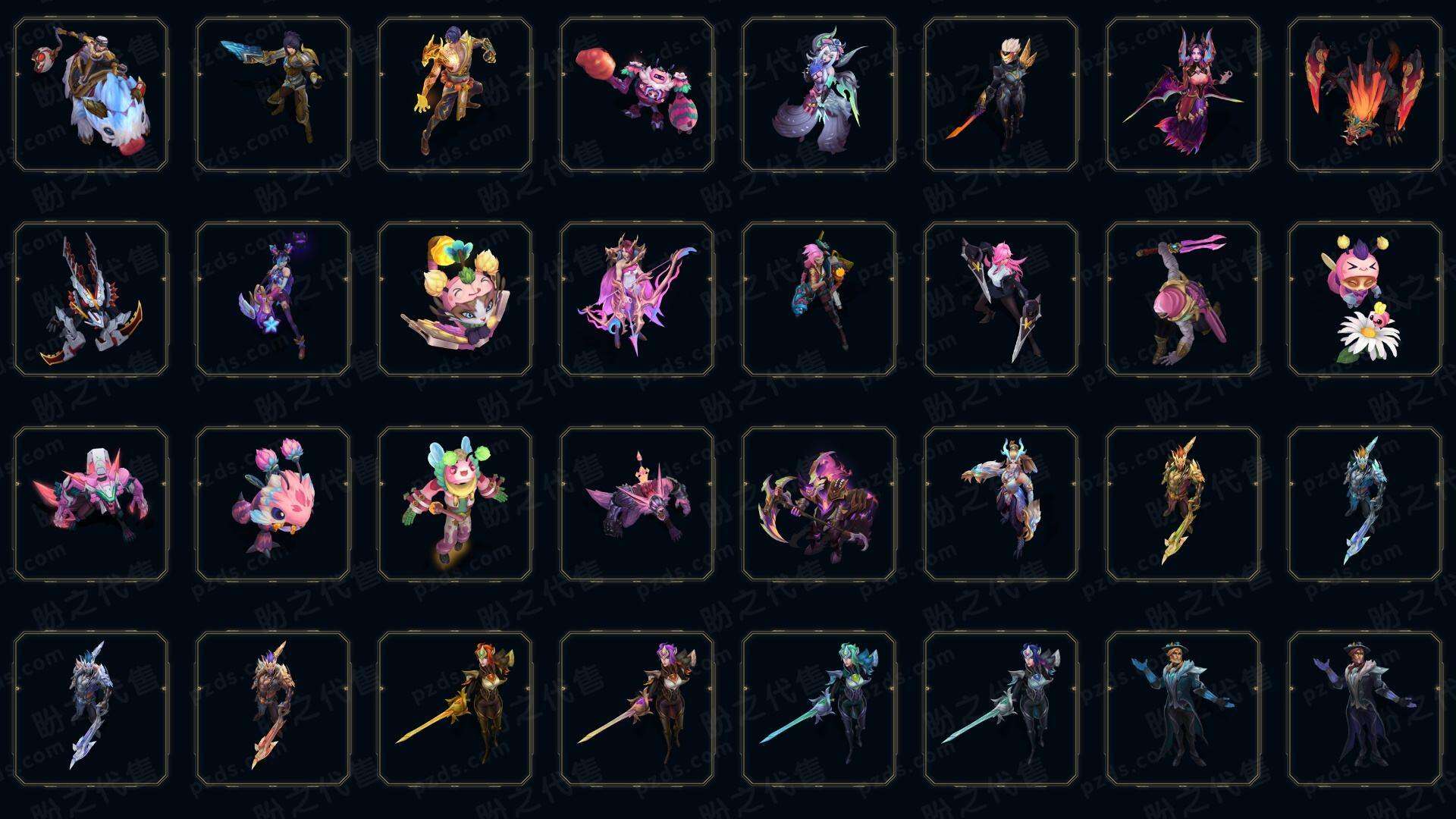Select the pink bee with white daisy

(1365, 300)
